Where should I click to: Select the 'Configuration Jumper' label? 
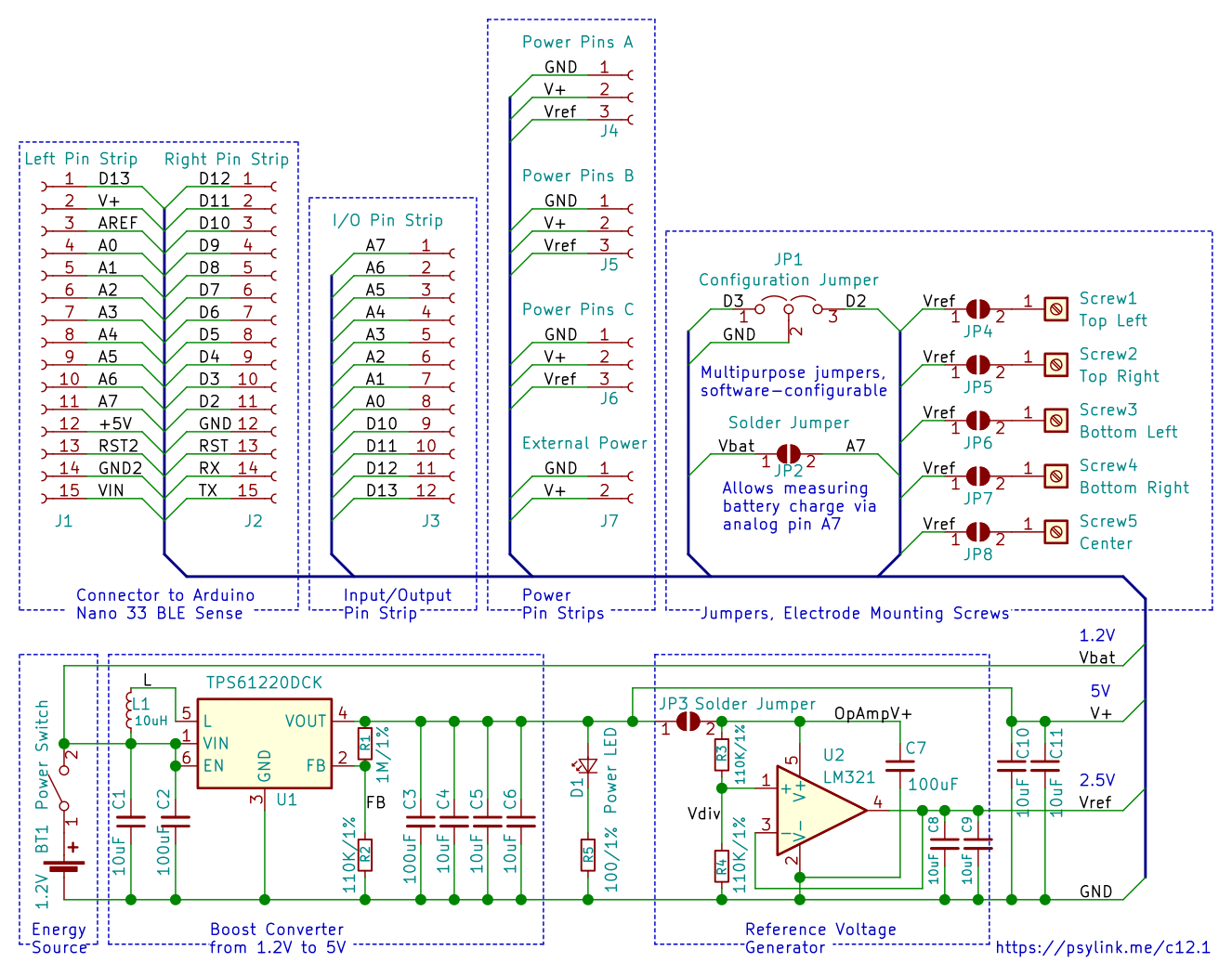pos(788,280)
